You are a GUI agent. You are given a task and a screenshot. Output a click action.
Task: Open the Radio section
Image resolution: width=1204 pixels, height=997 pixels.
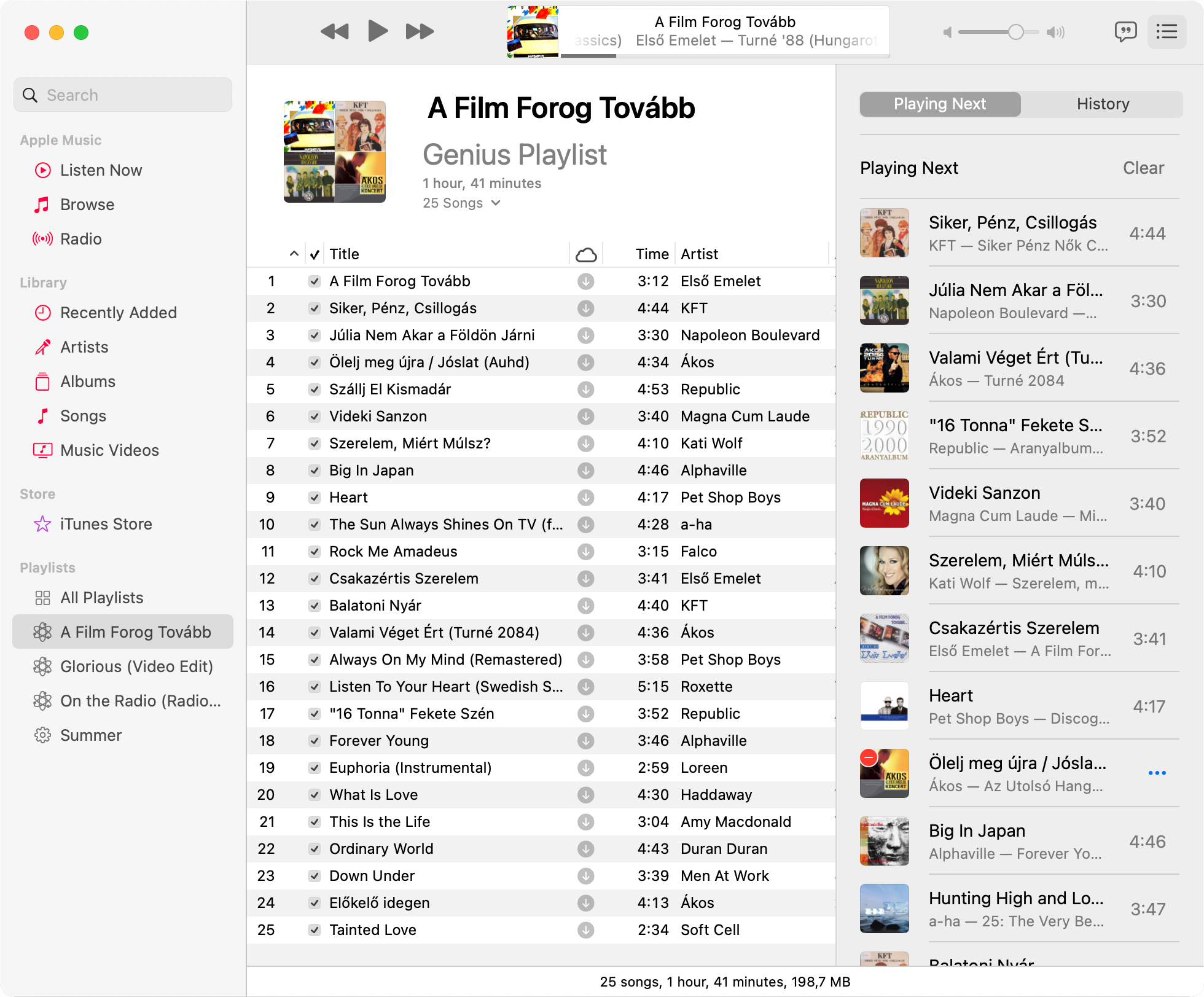tap(123, 239)
